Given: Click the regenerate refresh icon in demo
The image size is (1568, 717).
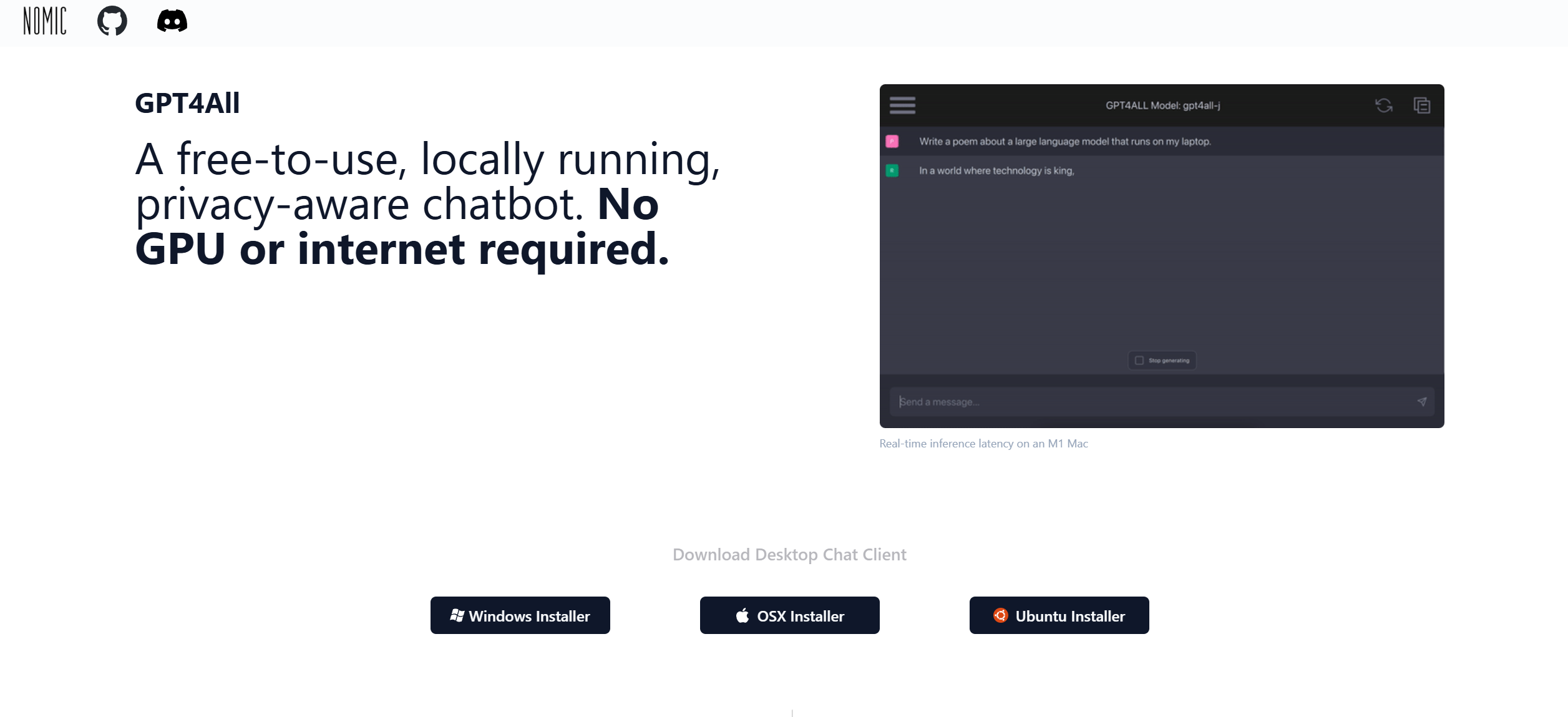Looking at the screenshot, I should pos(1384,105).
